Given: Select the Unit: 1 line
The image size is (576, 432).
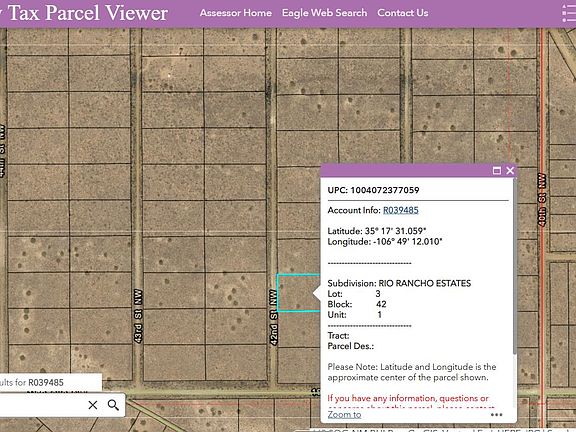Looking at the screenshot, I should [x=355, y=315].
